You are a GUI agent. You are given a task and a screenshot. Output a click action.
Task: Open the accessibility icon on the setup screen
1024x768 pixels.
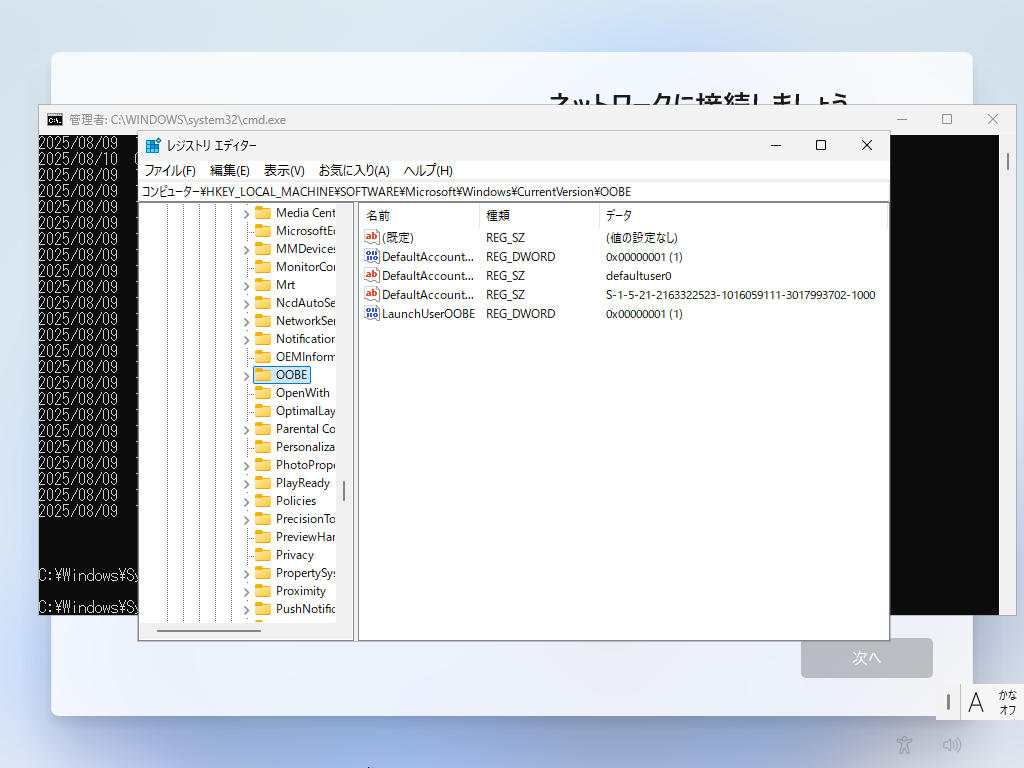pyautogui.click(x=904, y=744)
